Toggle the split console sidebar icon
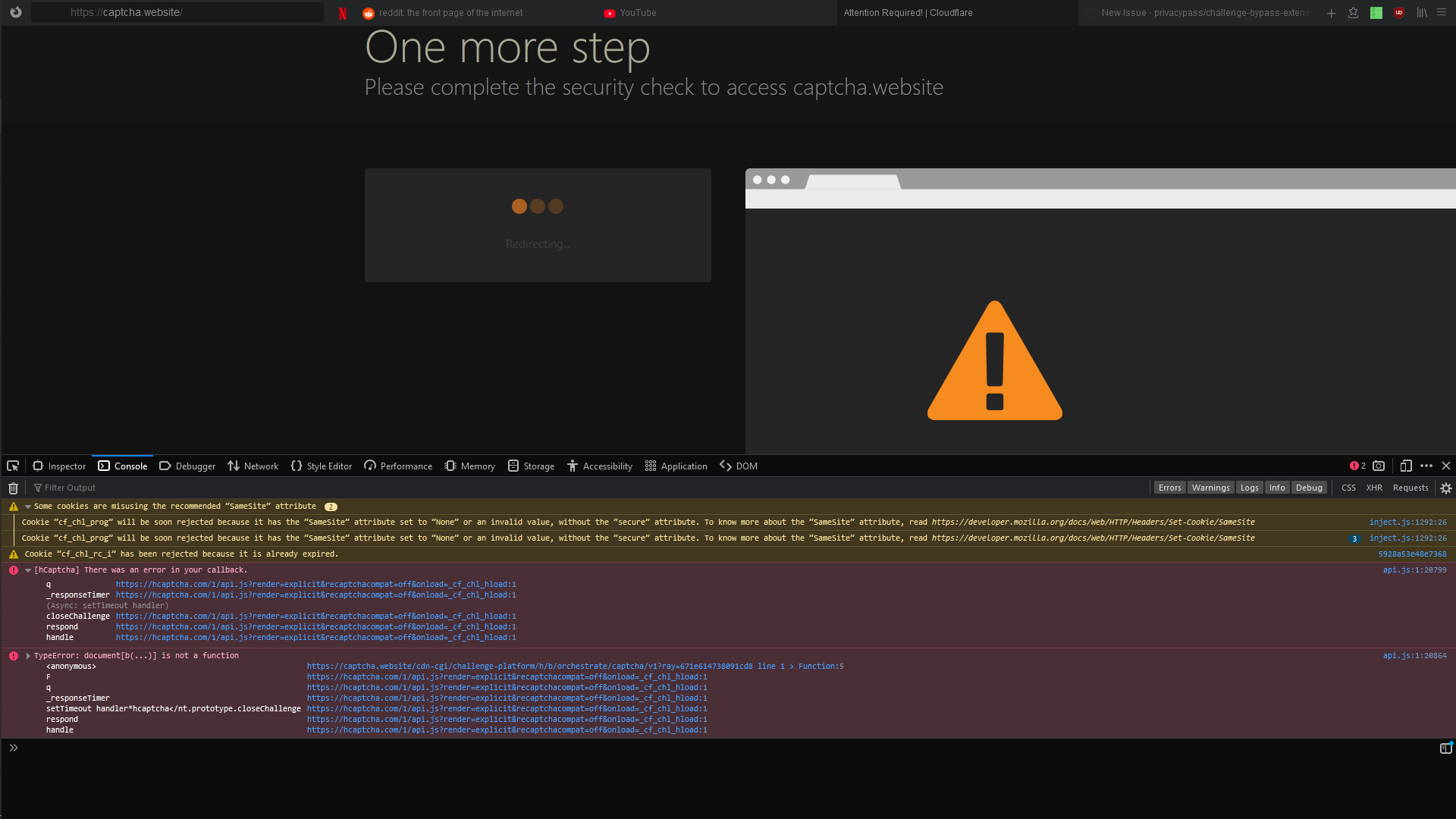Image resolution: width=1456 pixels, height=819 pixels. click(x=1446, y=748)
